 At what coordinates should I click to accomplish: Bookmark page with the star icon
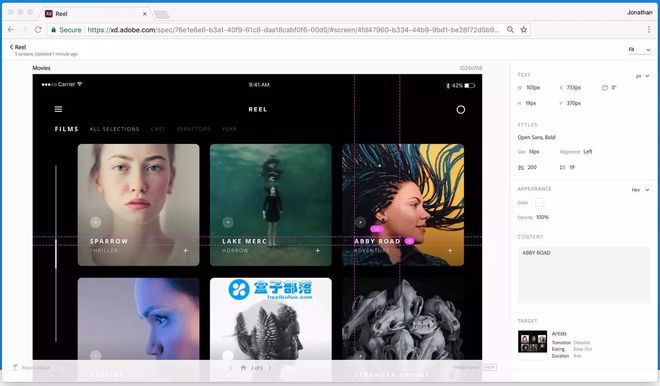(524, 29)
